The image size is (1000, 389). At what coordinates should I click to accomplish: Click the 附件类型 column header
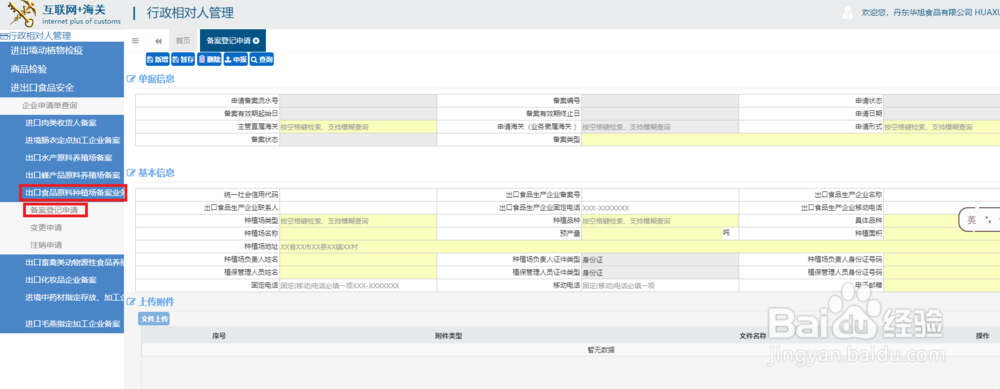tap(449, 335)
